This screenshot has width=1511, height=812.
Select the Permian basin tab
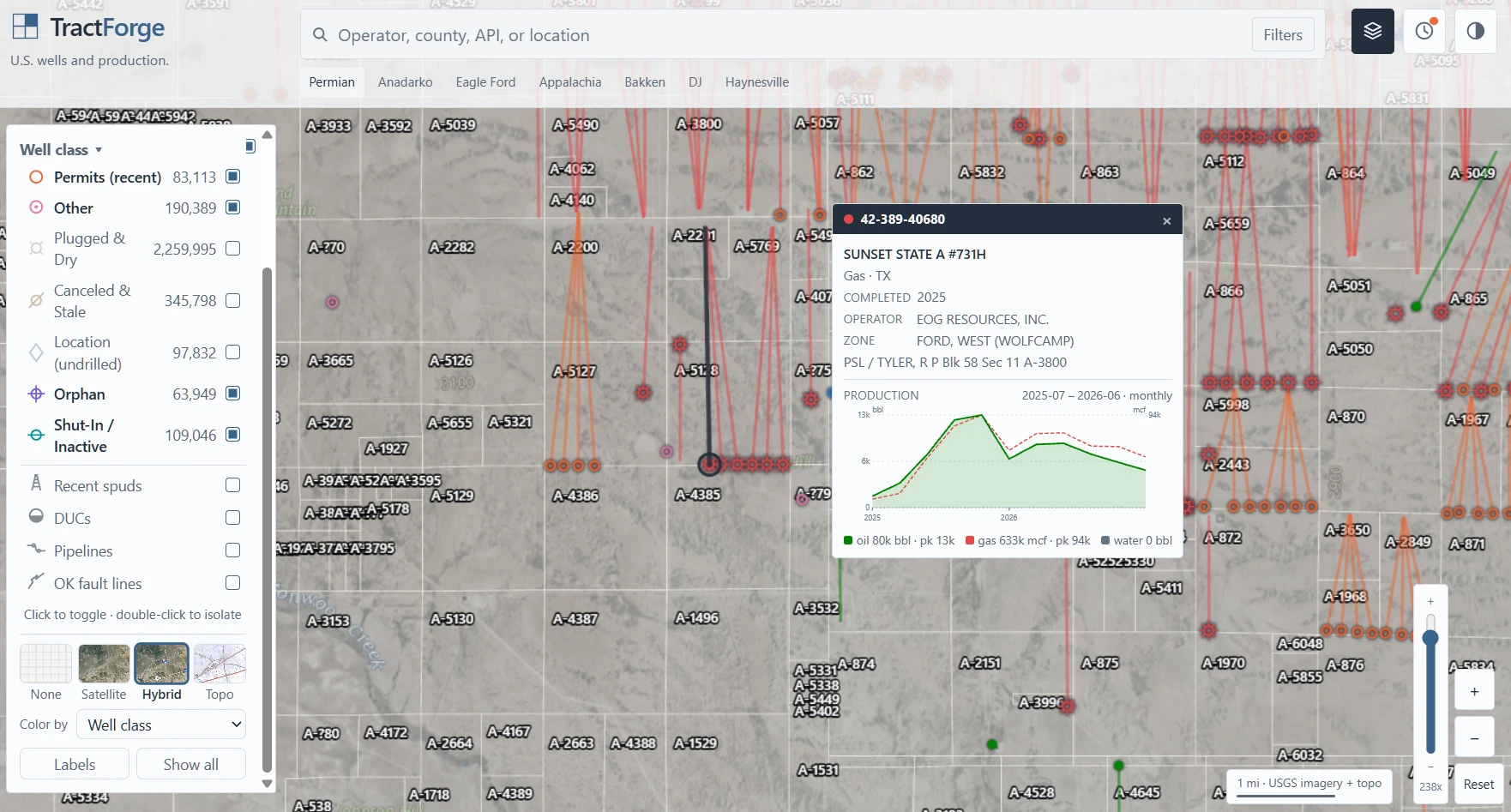click(x=332, y=82)
